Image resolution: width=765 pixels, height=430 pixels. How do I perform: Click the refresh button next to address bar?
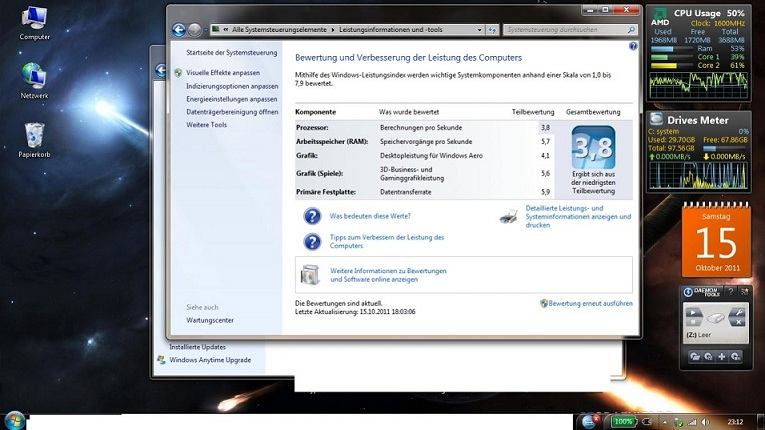tap(492, 30)
